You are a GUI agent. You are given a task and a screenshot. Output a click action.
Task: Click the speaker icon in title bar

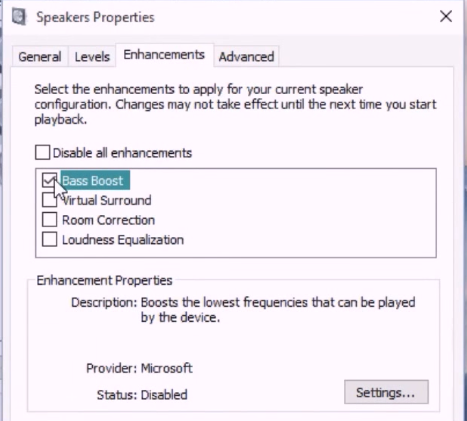19,17
